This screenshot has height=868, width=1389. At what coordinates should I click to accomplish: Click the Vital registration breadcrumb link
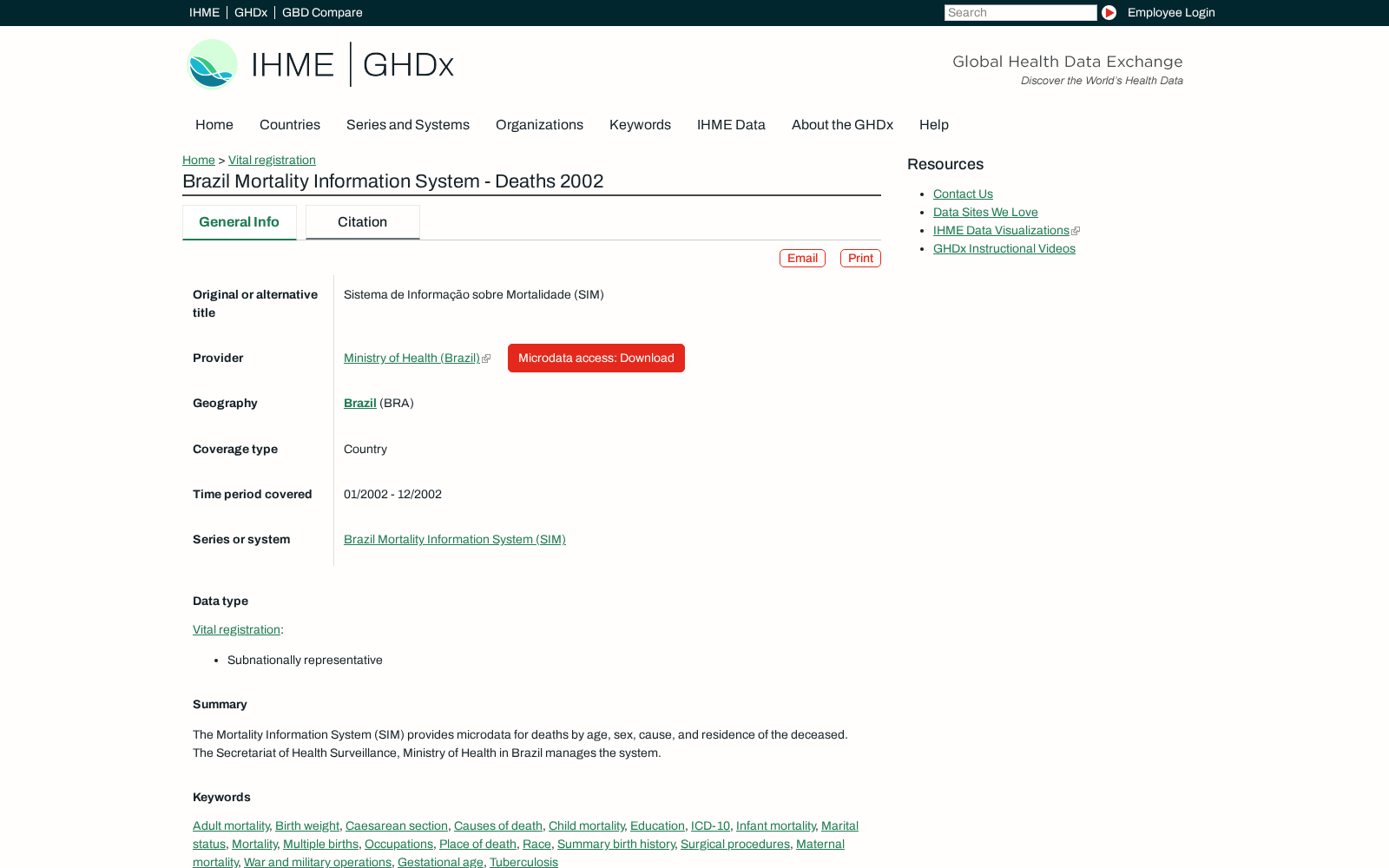point(272,160)
